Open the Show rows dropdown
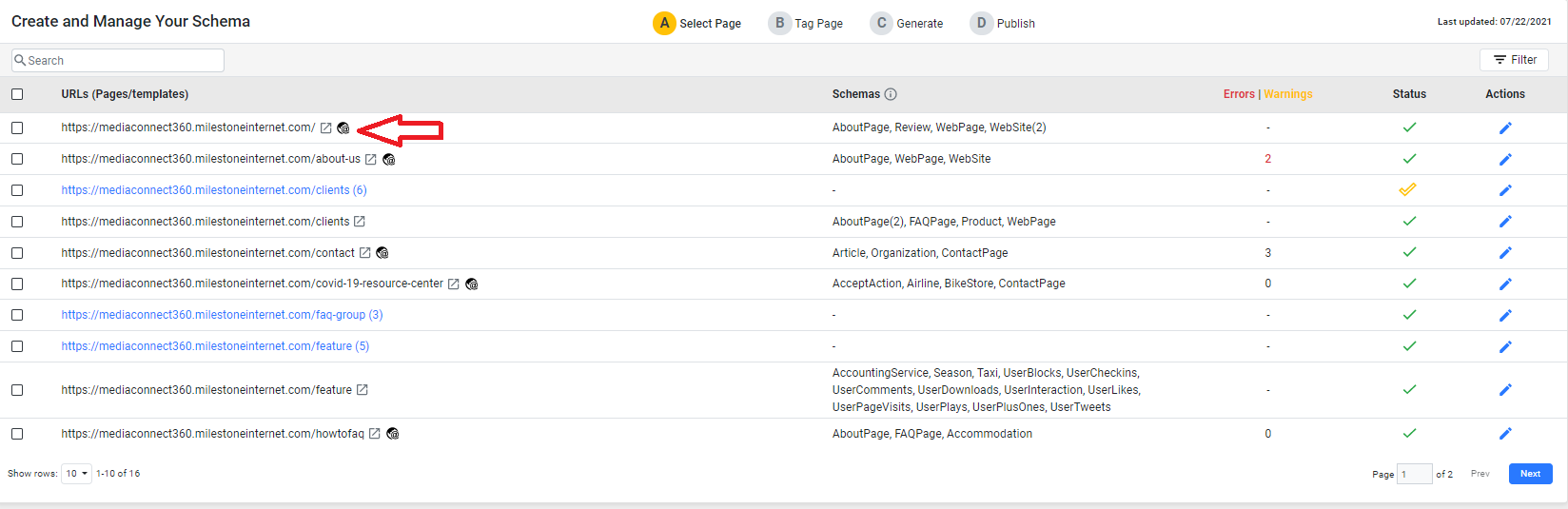Viewport: 1568px width, 509px height. [x=76, y=474]
